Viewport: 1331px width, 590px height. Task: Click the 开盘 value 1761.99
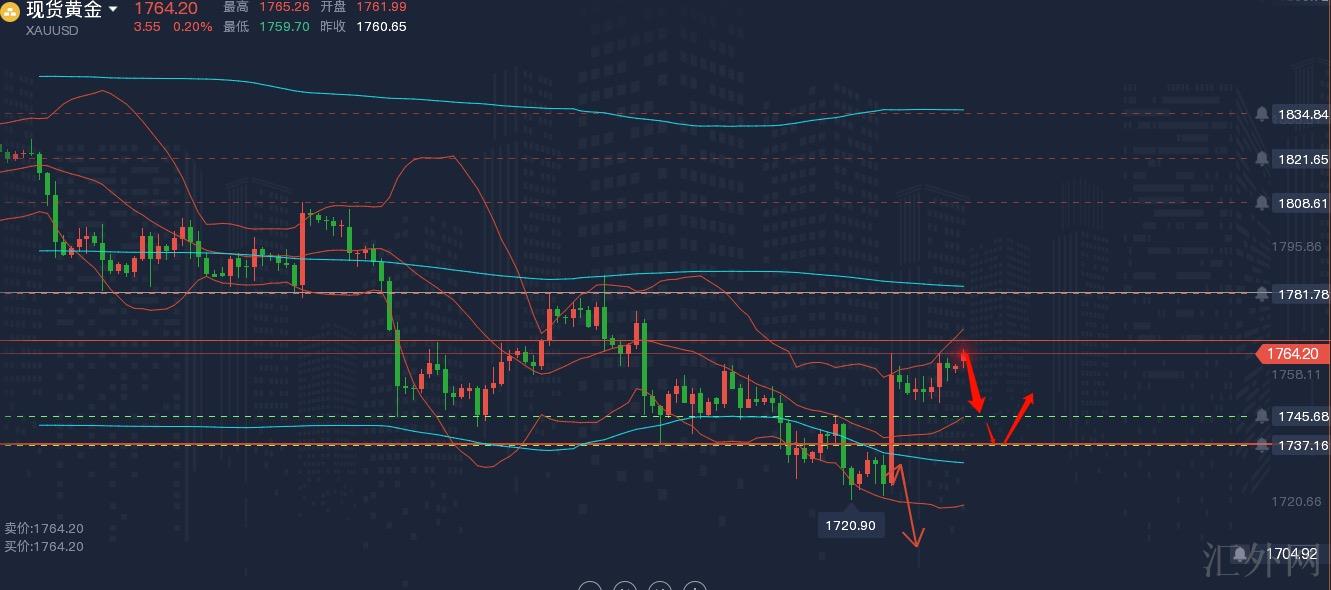(x=379, y=7)
